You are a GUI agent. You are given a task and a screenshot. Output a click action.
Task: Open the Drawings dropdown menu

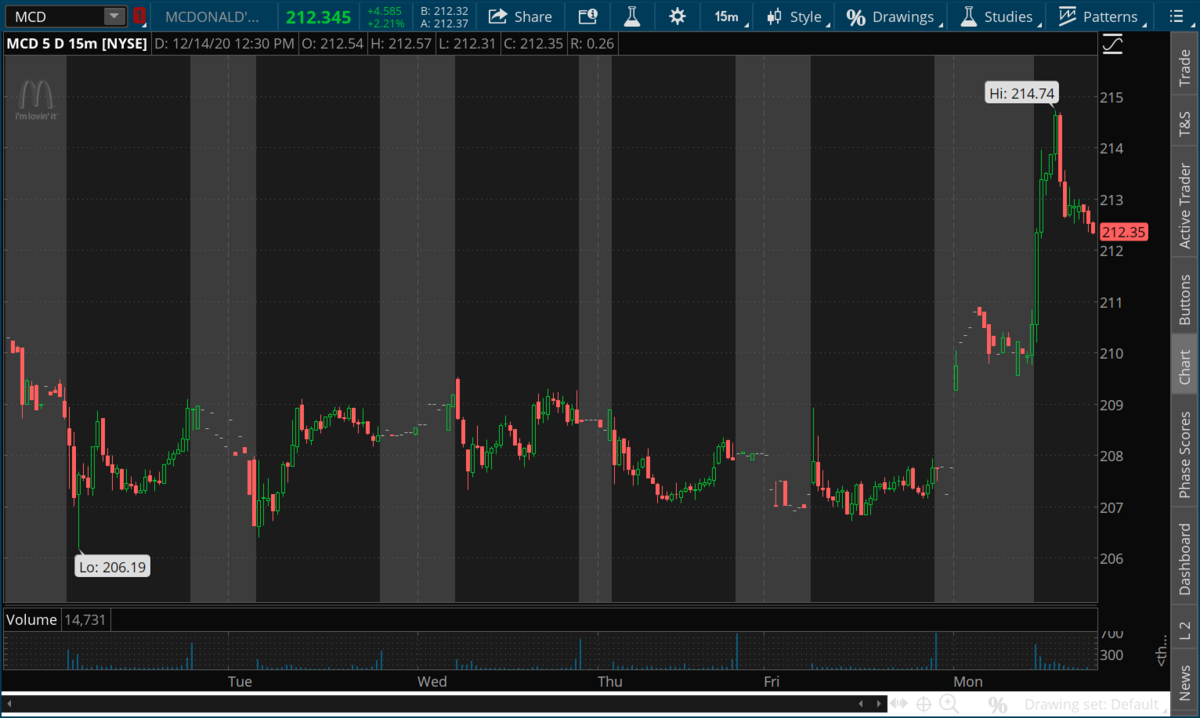tap(891, 16)
